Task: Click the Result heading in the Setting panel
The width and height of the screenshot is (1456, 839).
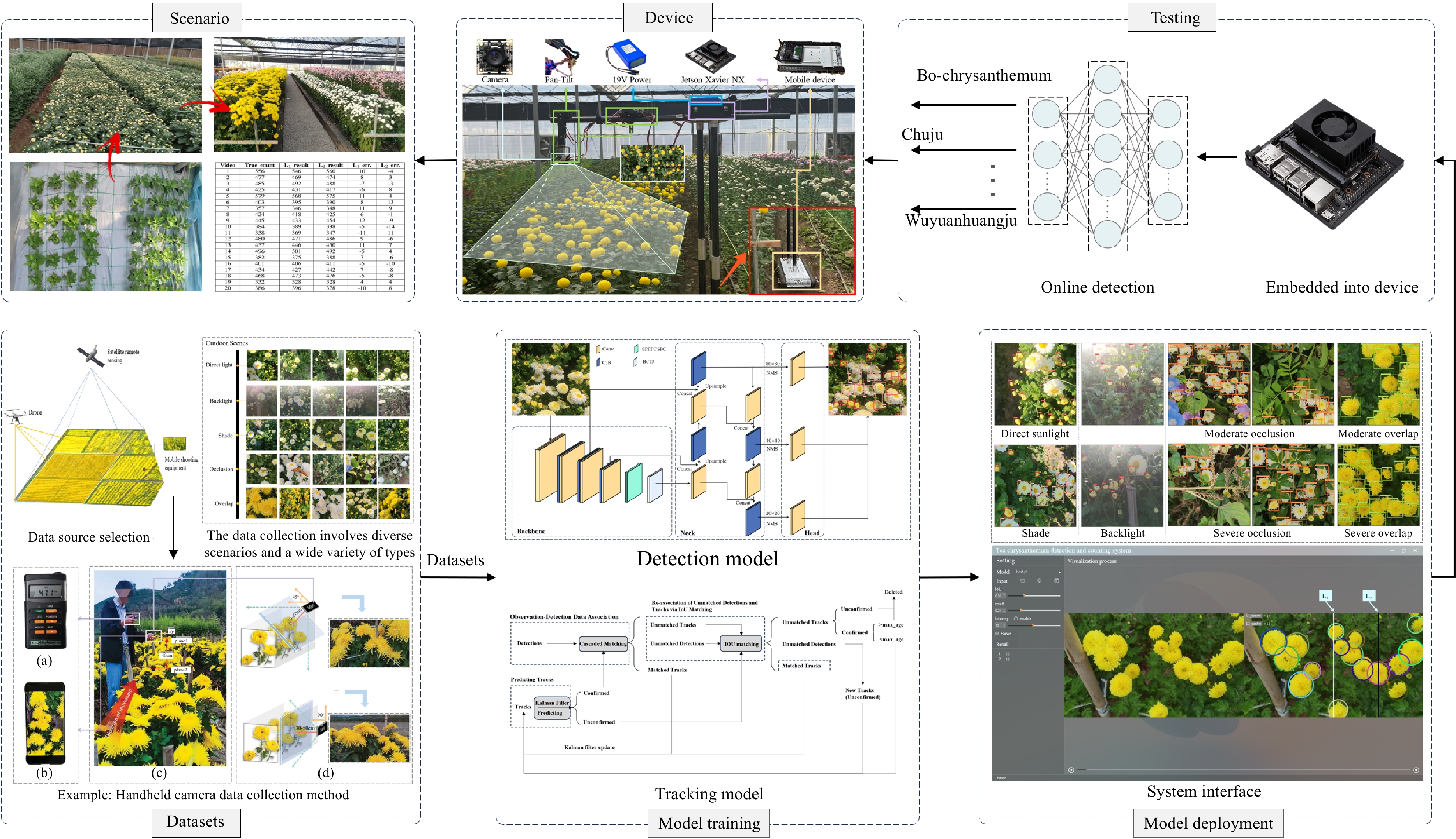Action: (1003, 644)
